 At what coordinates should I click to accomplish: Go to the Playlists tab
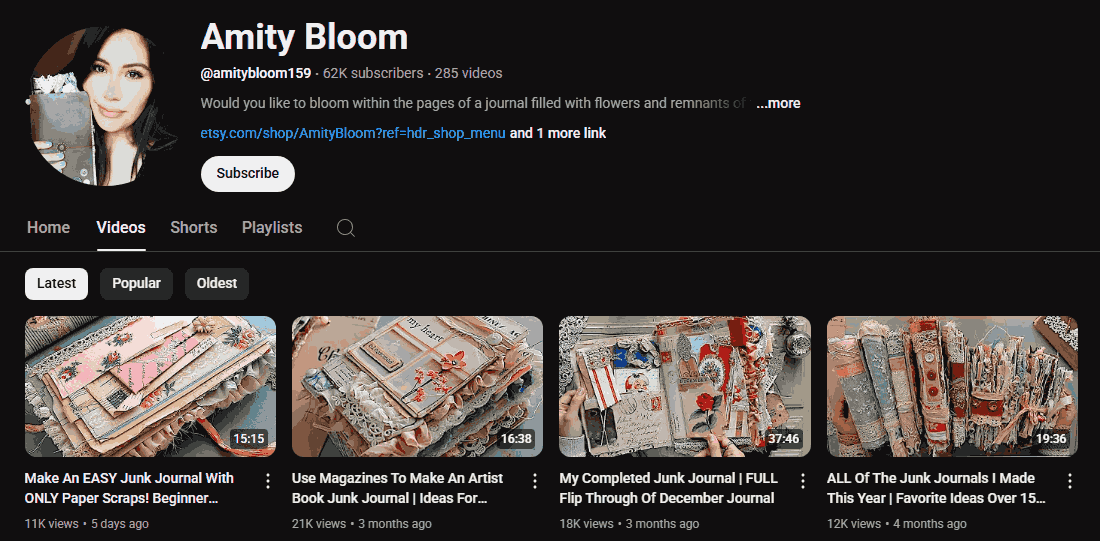tap(272, 228)
